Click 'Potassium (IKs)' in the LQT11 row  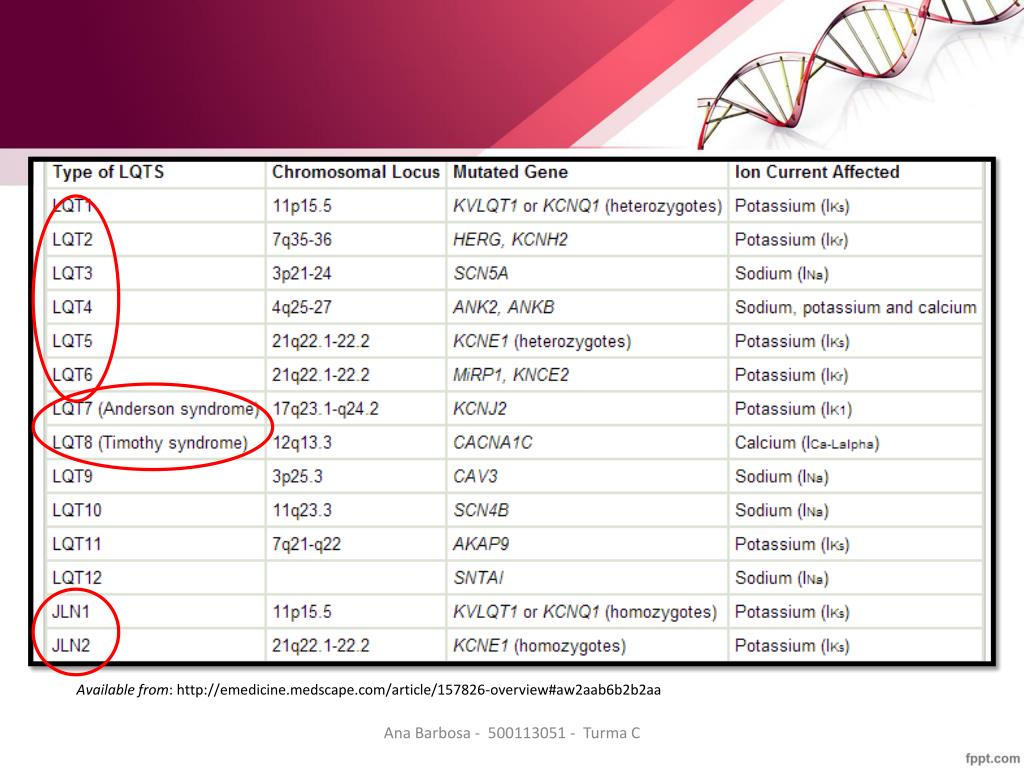click(792, 545)
